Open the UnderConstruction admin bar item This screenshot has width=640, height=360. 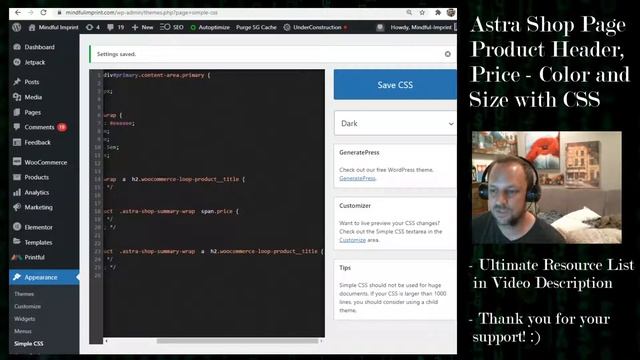point(315,27)
